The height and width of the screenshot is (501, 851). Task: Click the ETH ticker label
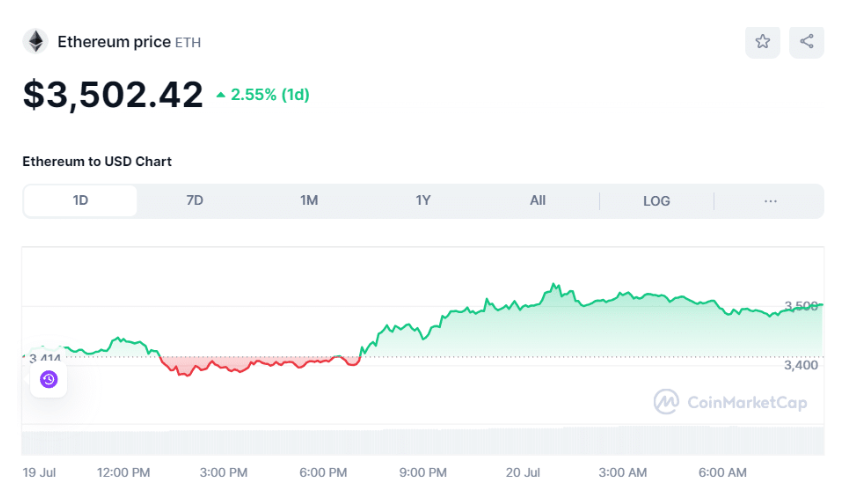tap(188, 42)
